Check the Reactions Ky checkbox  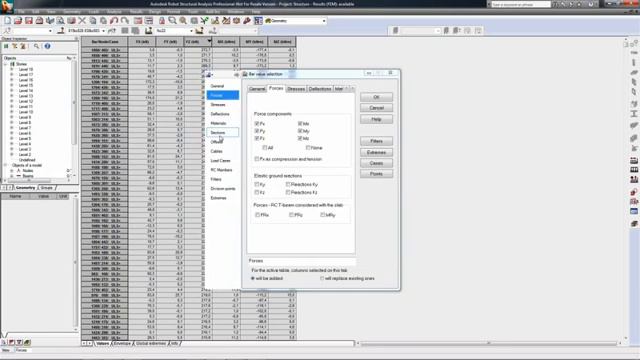[288, 184]
